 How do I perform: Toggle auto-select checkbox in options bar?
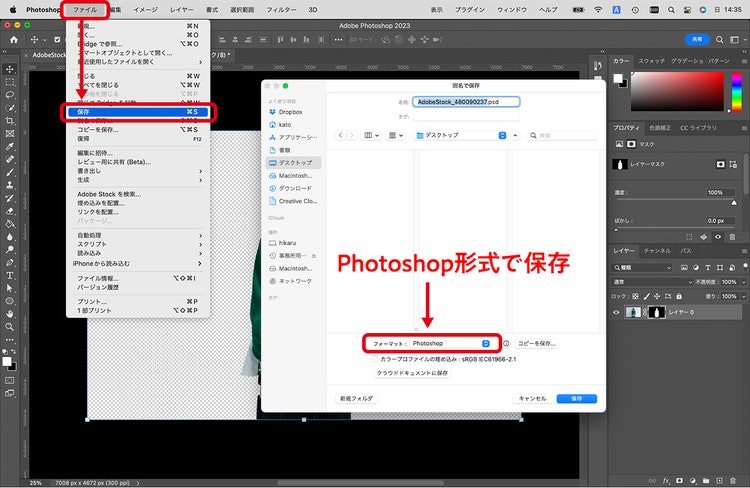point(57,40)
